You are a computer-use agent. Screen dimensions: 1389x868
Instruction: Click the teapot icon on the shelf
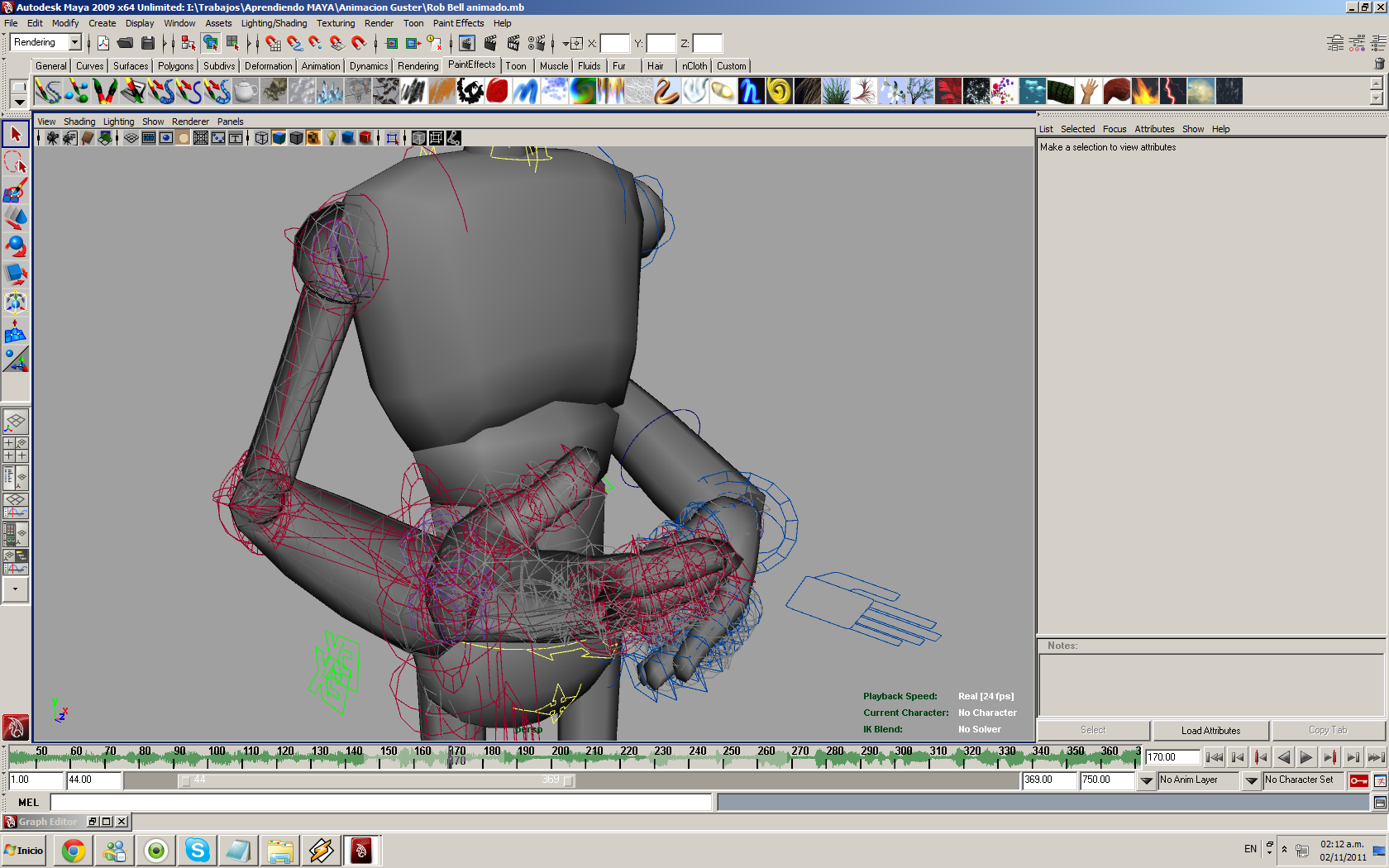pos(246,91)
